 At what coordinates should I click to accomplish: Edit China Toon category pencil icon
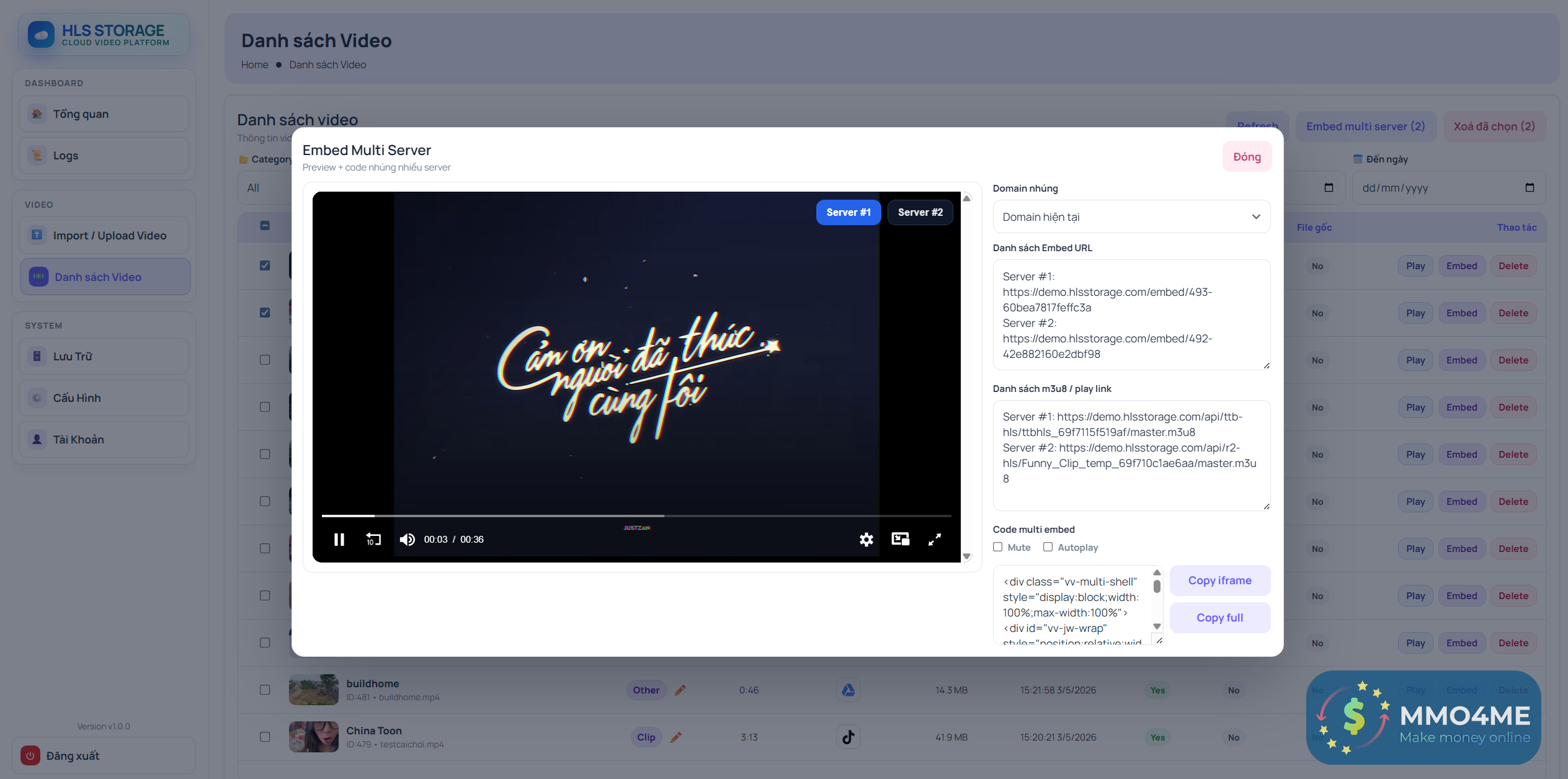pyautogui.click(x=676, y=737)
